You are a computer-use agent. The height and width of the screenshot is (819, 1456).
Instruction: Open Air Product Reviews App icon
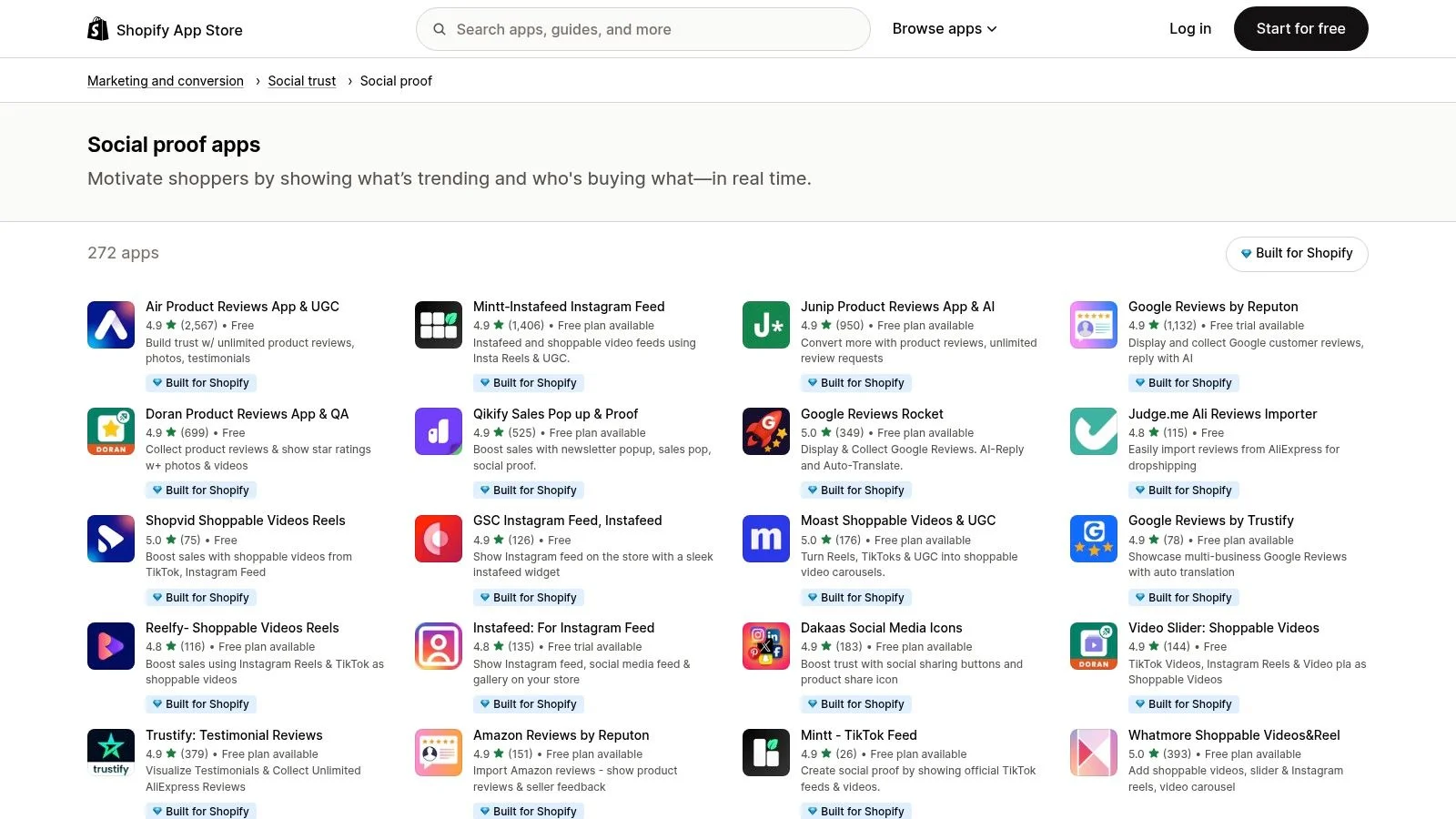(111, 325)
